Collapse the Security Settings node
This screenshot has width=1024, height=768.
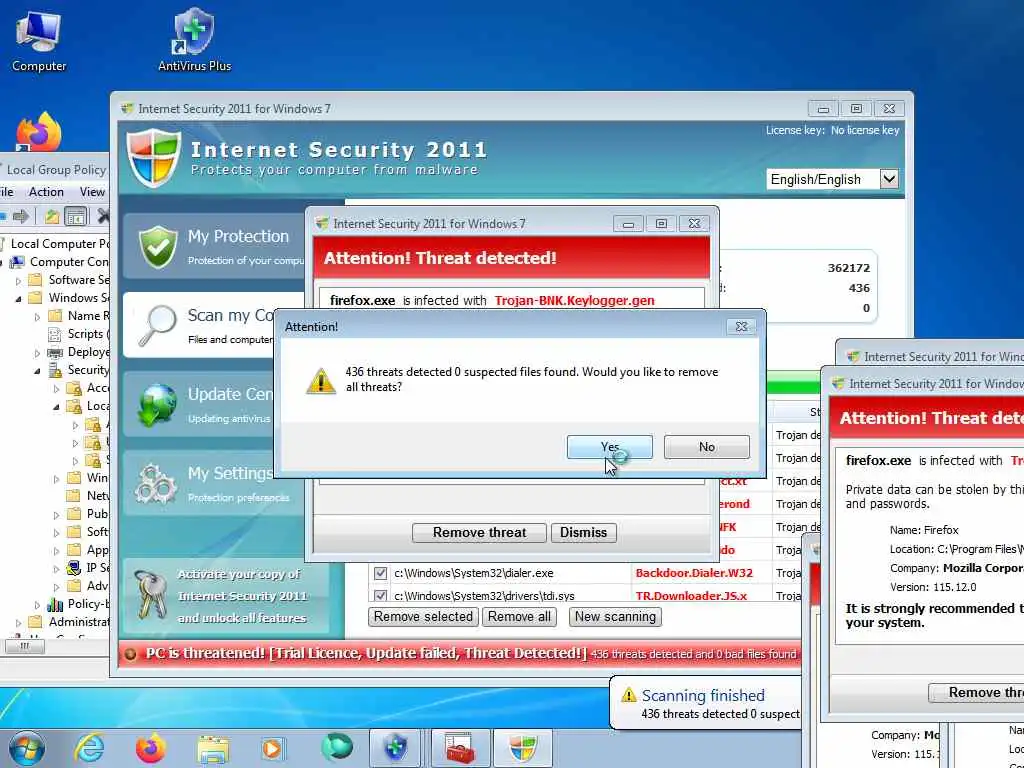pos(37,371)
